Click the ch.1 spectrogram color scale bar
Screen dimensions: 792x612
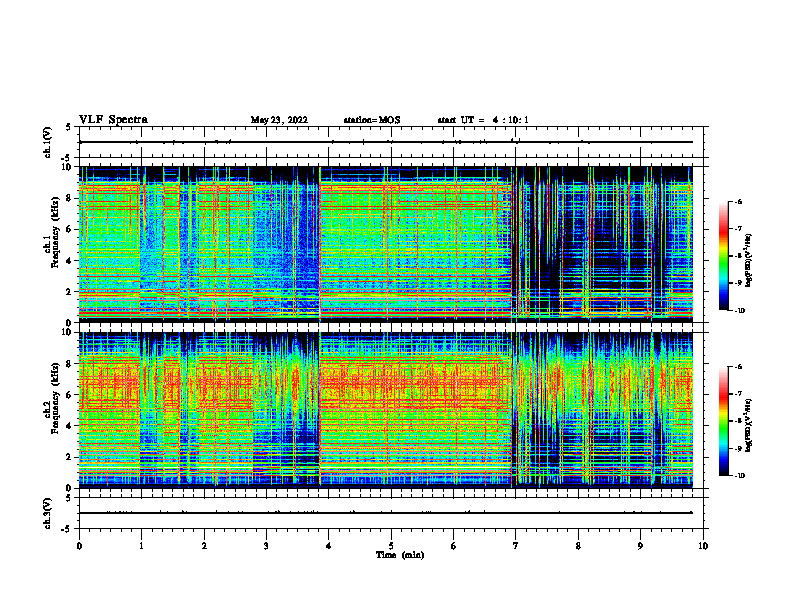(724, 256)
